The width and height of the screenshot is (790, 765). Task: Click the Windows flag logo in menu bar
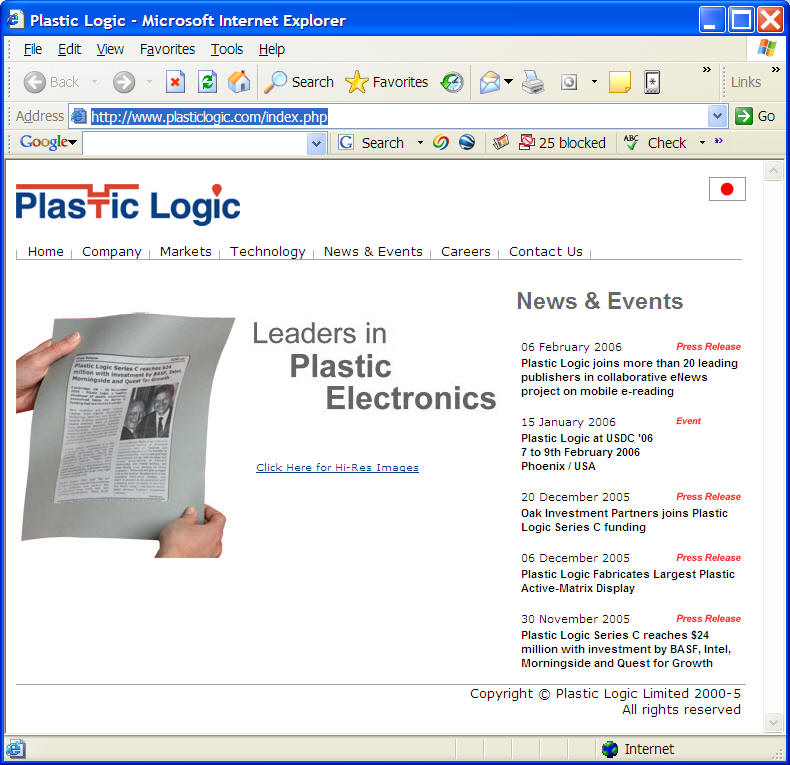[766, 48]
